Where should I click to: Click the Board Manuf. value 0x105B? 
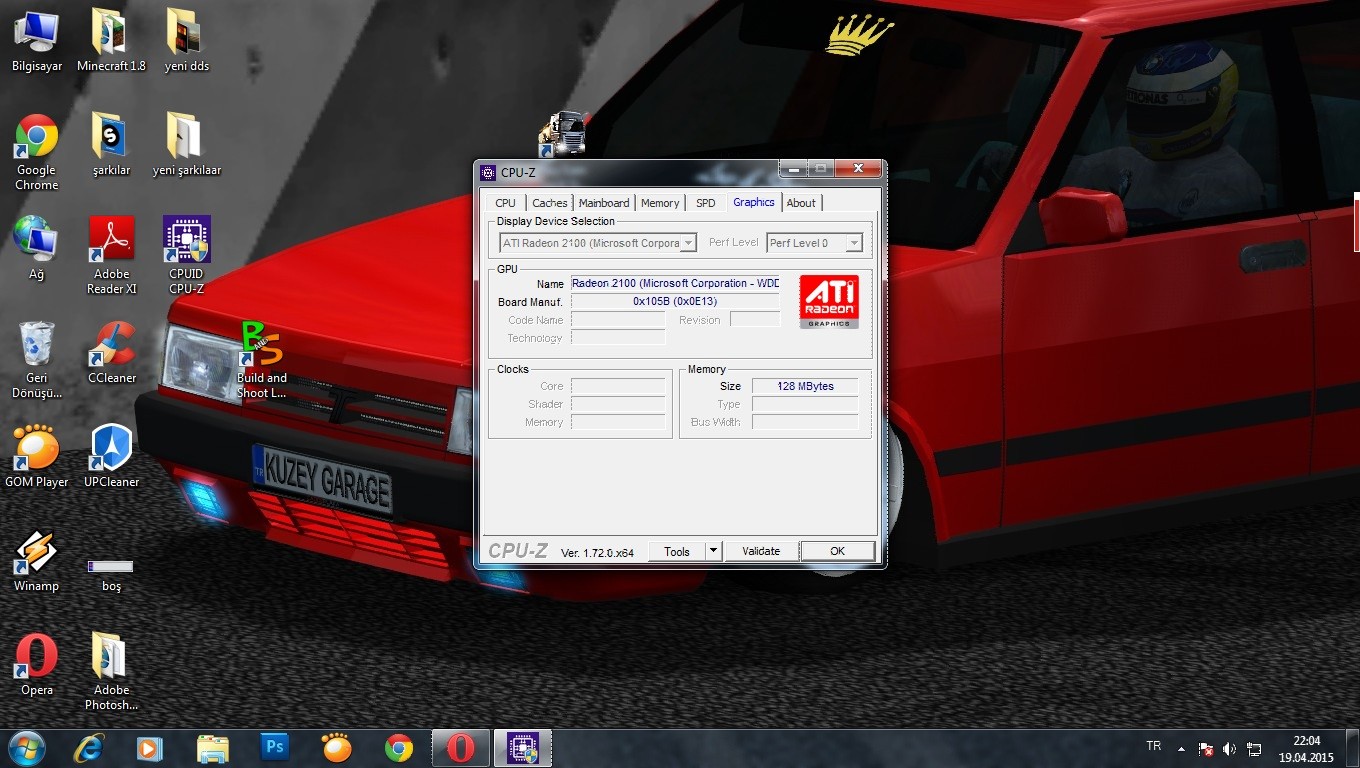675,302
